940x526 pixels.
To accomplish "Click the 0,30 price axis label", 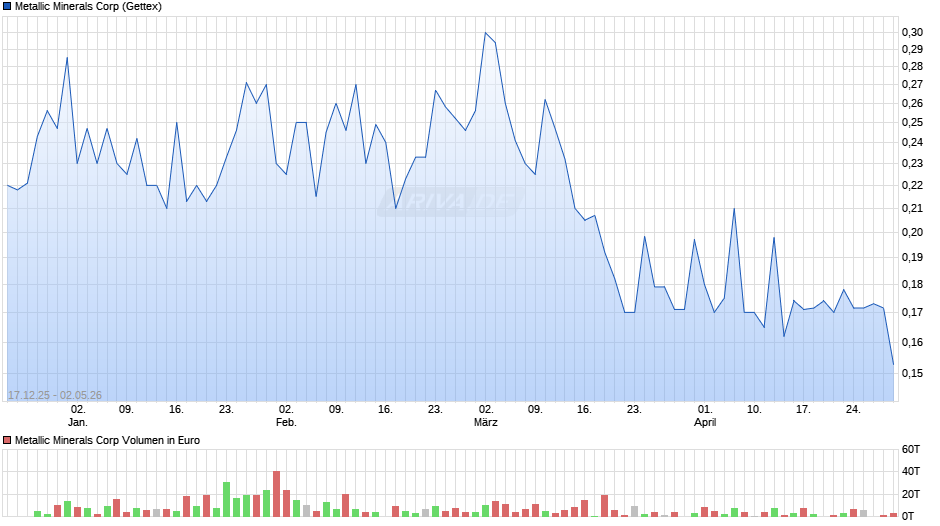I will pos(912,32).
